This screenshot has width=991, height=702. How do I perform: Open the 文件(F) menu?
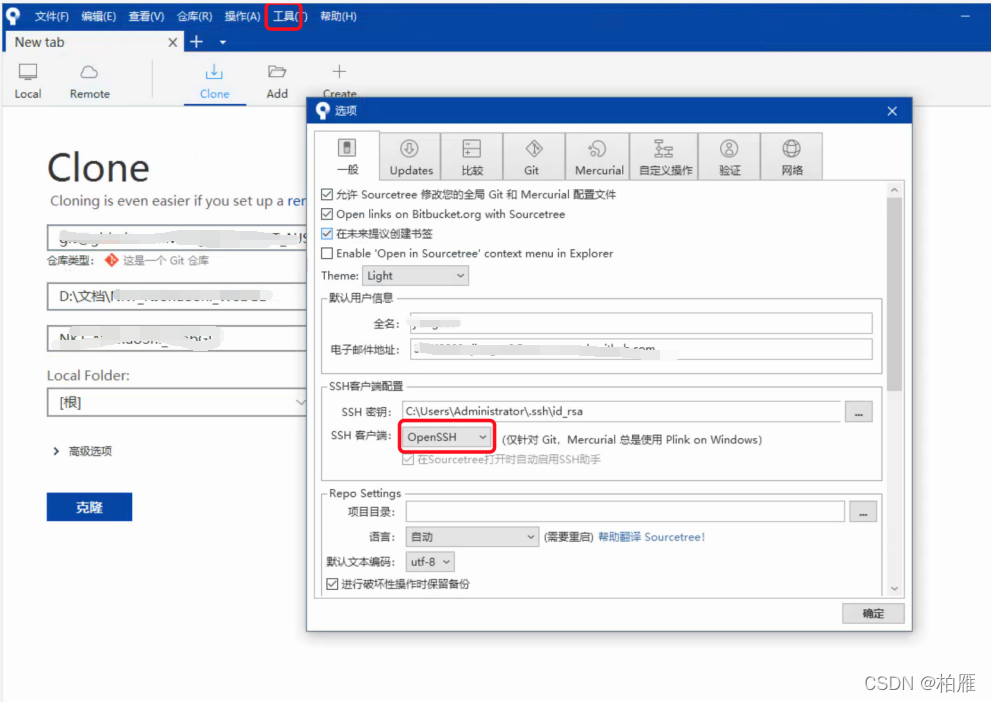coord(51,16)
